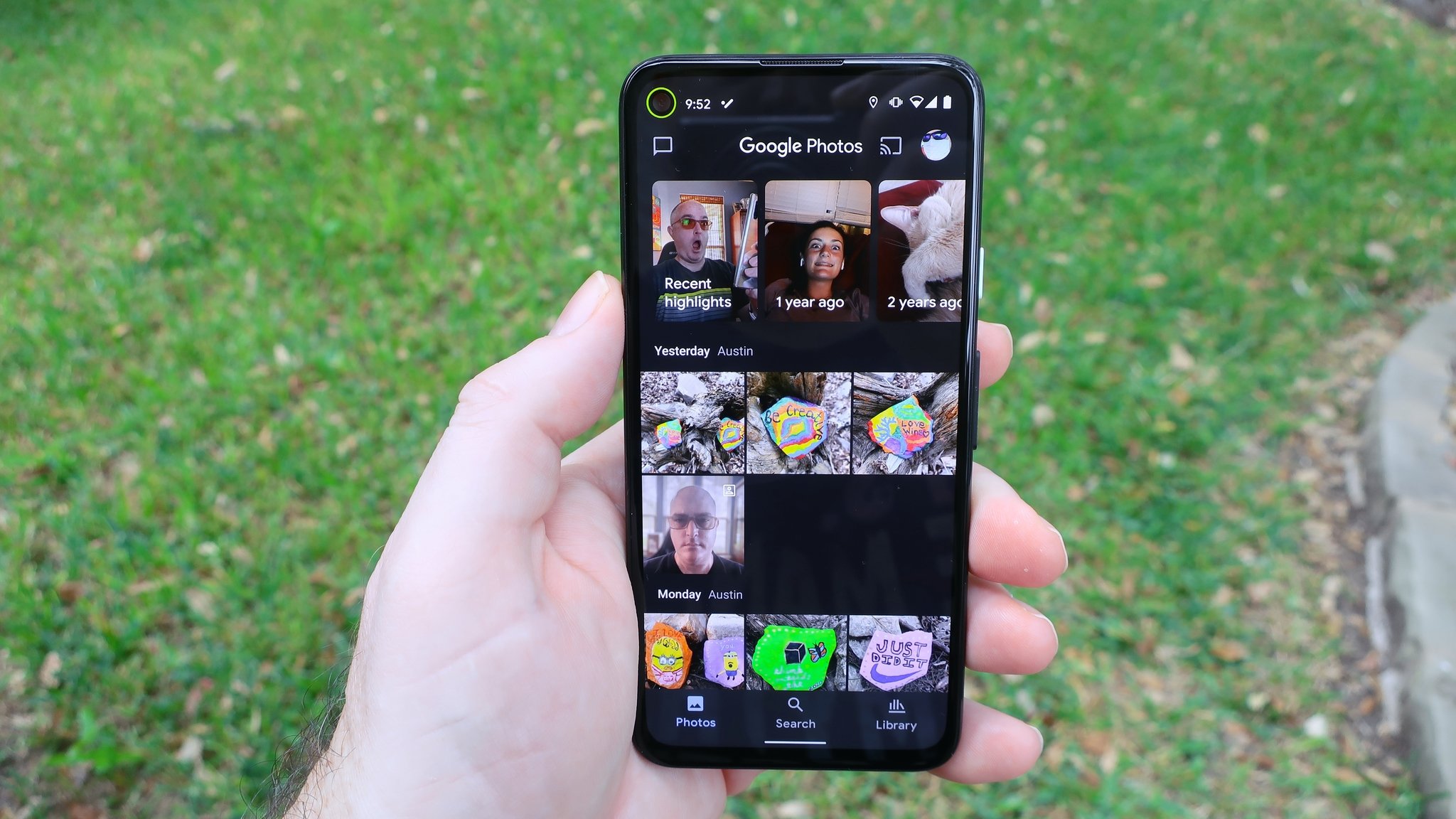1456x819 pixels.
Task: Tap the Cast screen icon
Action: pos(893,144)
